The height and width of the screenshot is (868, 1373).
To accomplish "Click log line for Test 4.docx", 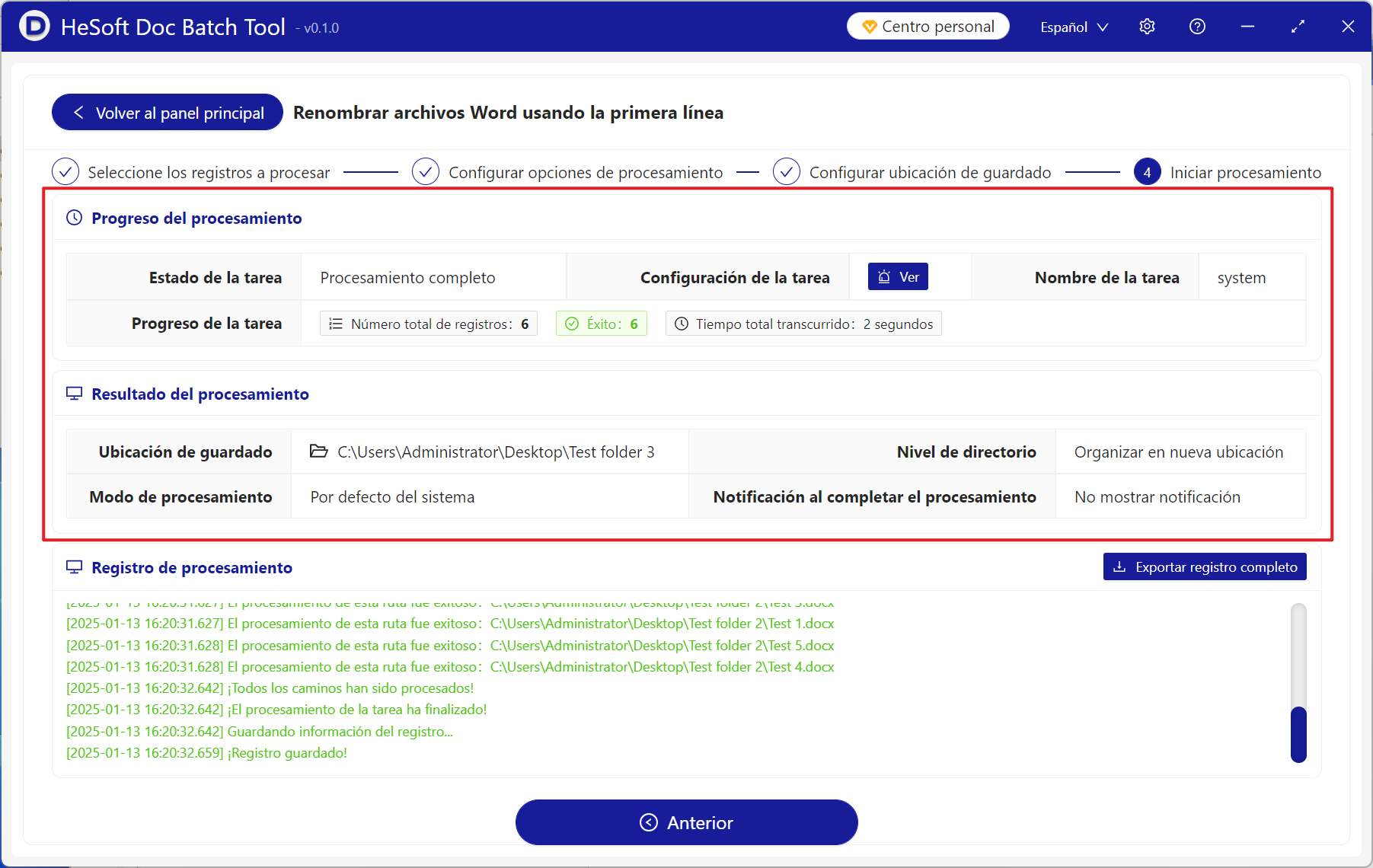I will tap(450, 666).
